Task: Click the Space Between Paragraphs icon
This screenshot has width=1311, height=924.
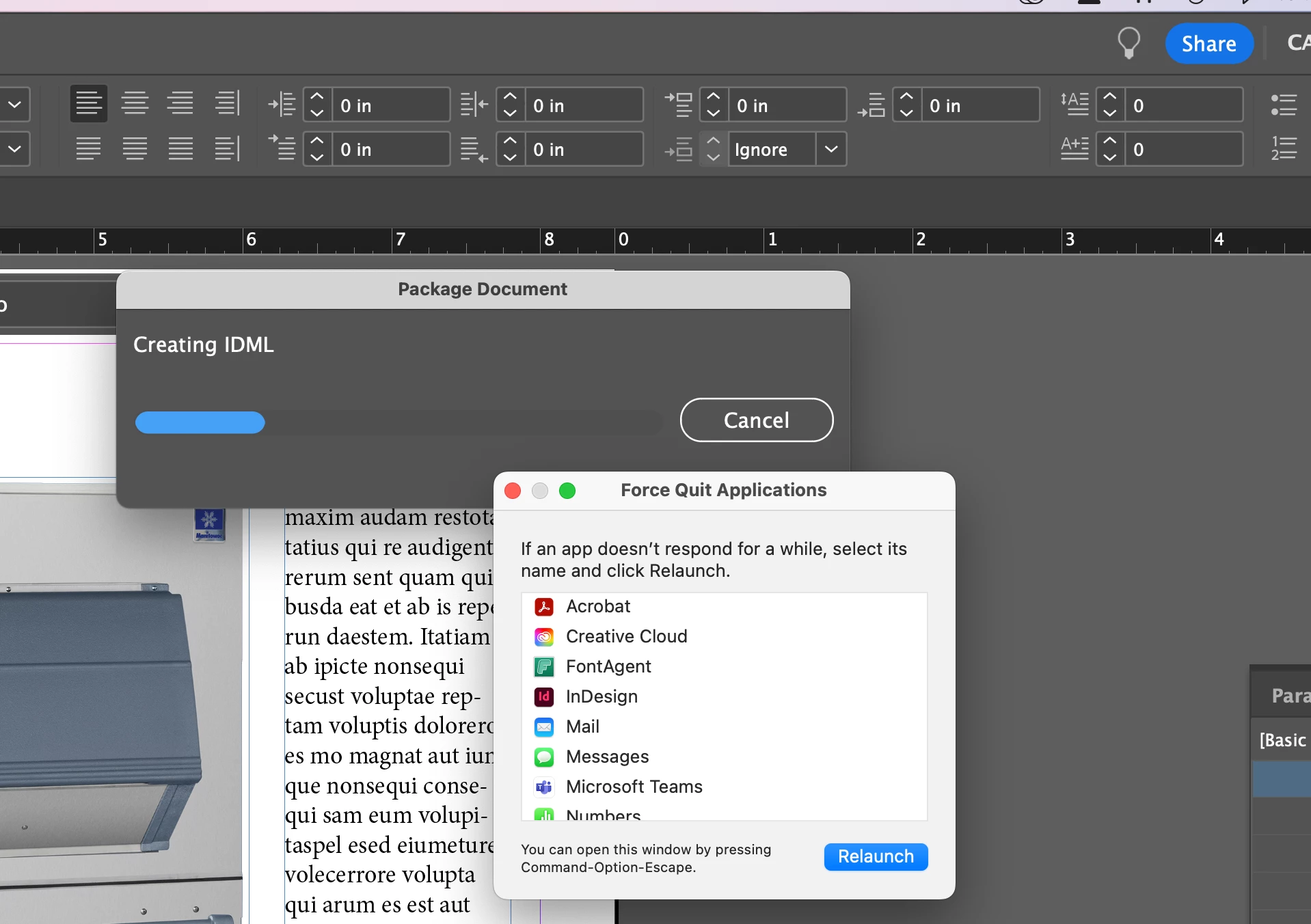Action: pos(678,149)
